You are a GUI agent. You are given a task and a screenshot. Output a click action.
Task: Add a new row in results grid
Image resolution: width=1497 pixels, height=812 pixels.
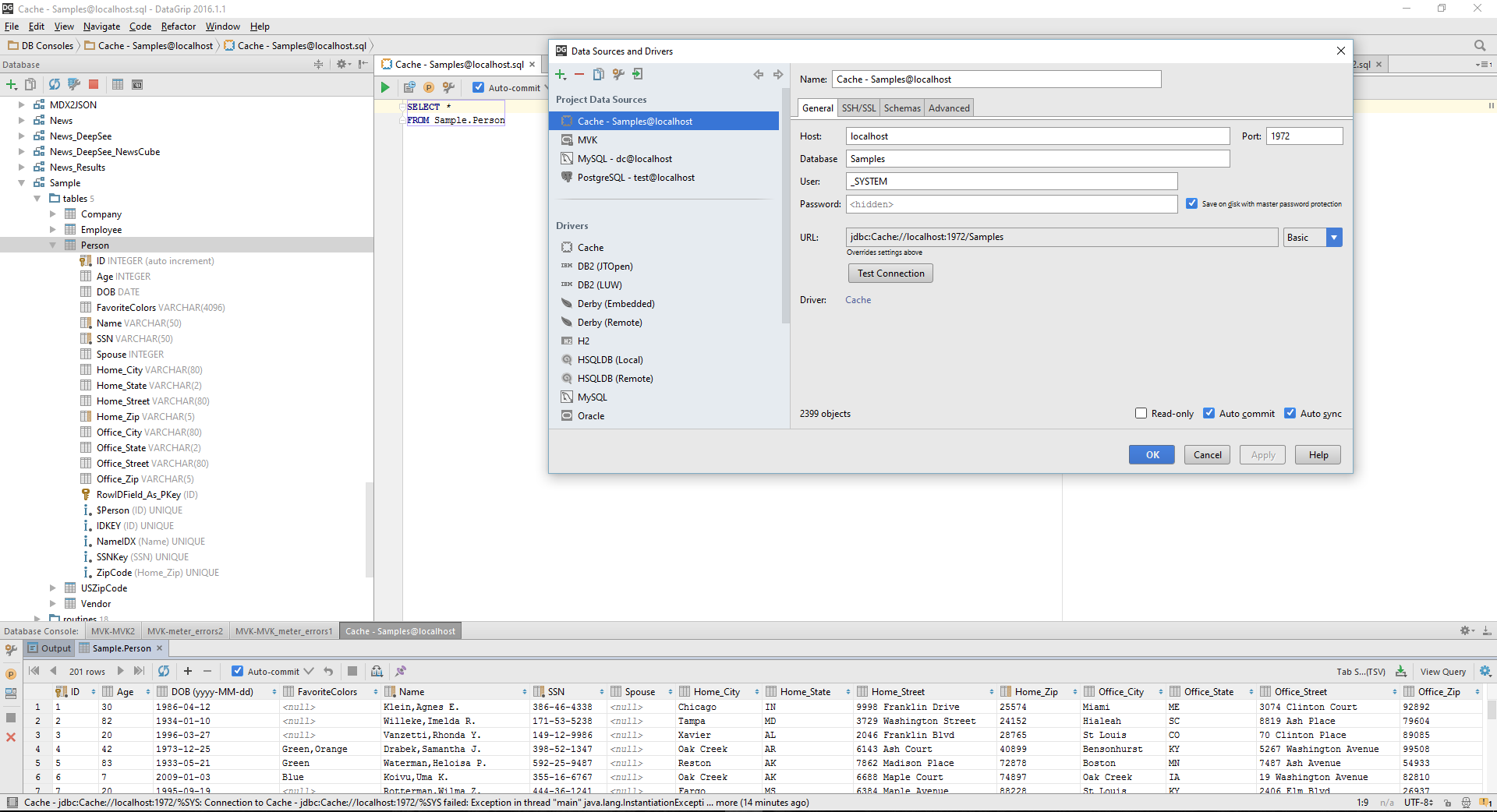[188, 671]
